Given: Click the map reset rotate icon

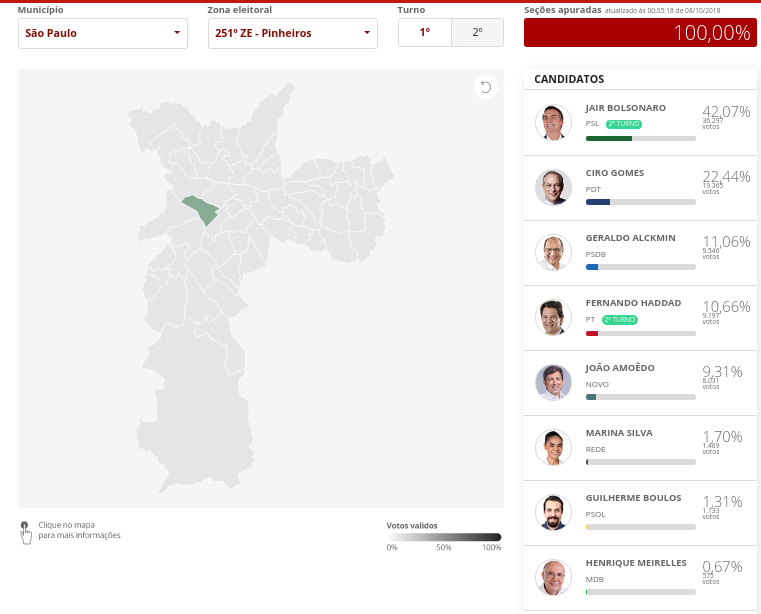Looking at the screenshot, I should click(485, 87).
